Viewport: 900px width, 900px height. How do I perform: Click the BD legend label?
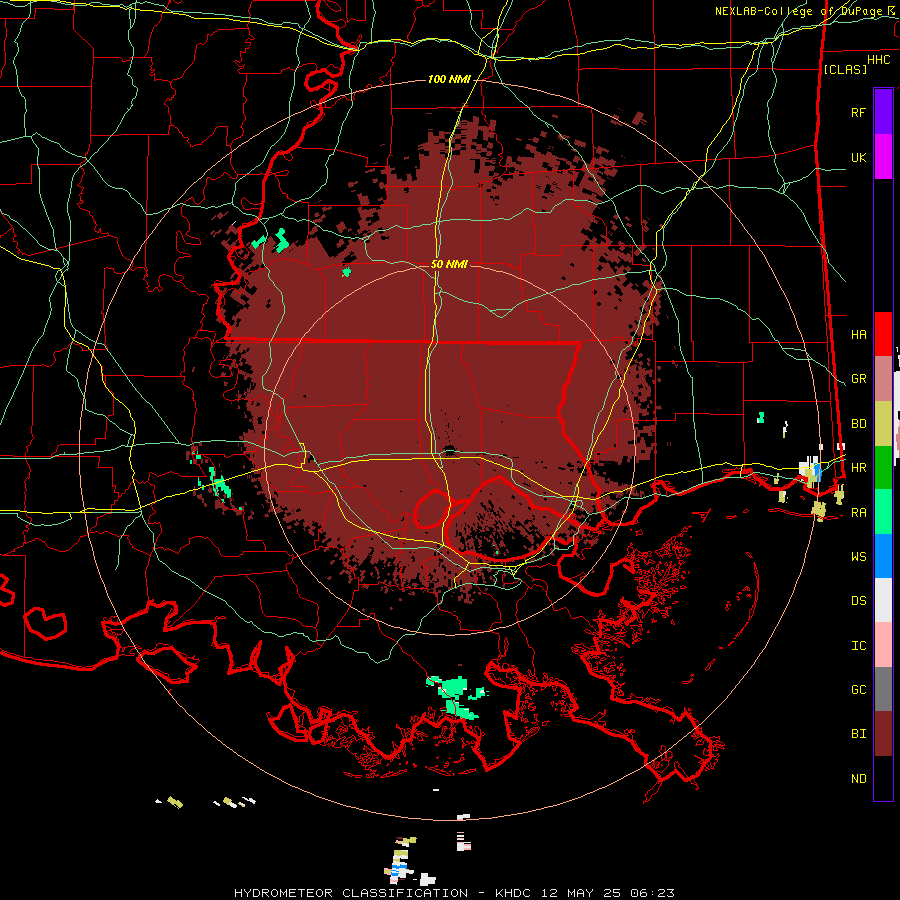[858, 424]
